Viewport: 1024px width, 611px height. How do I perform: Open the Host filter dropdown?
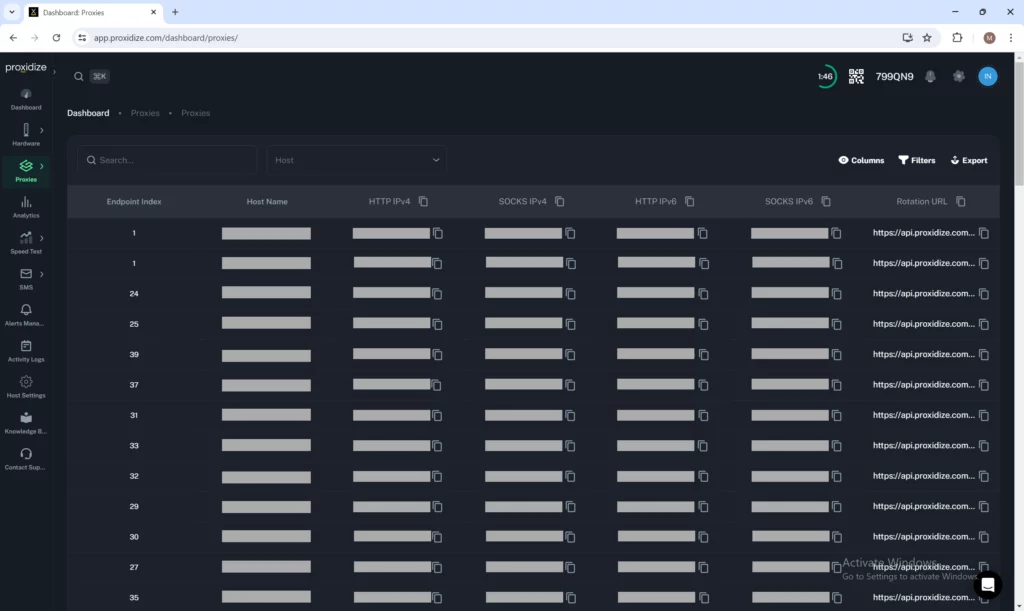[356, 160]
